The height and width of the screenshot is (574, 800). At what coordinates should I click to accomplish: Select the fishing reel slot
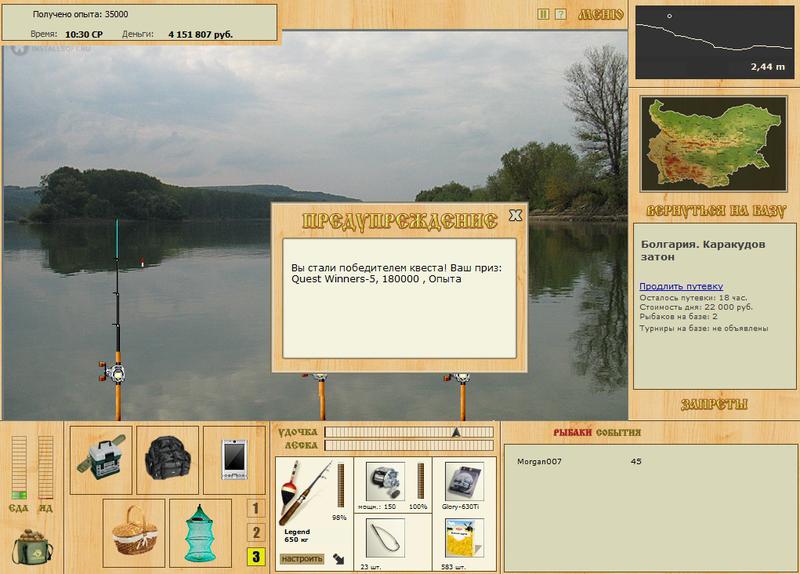386,481
